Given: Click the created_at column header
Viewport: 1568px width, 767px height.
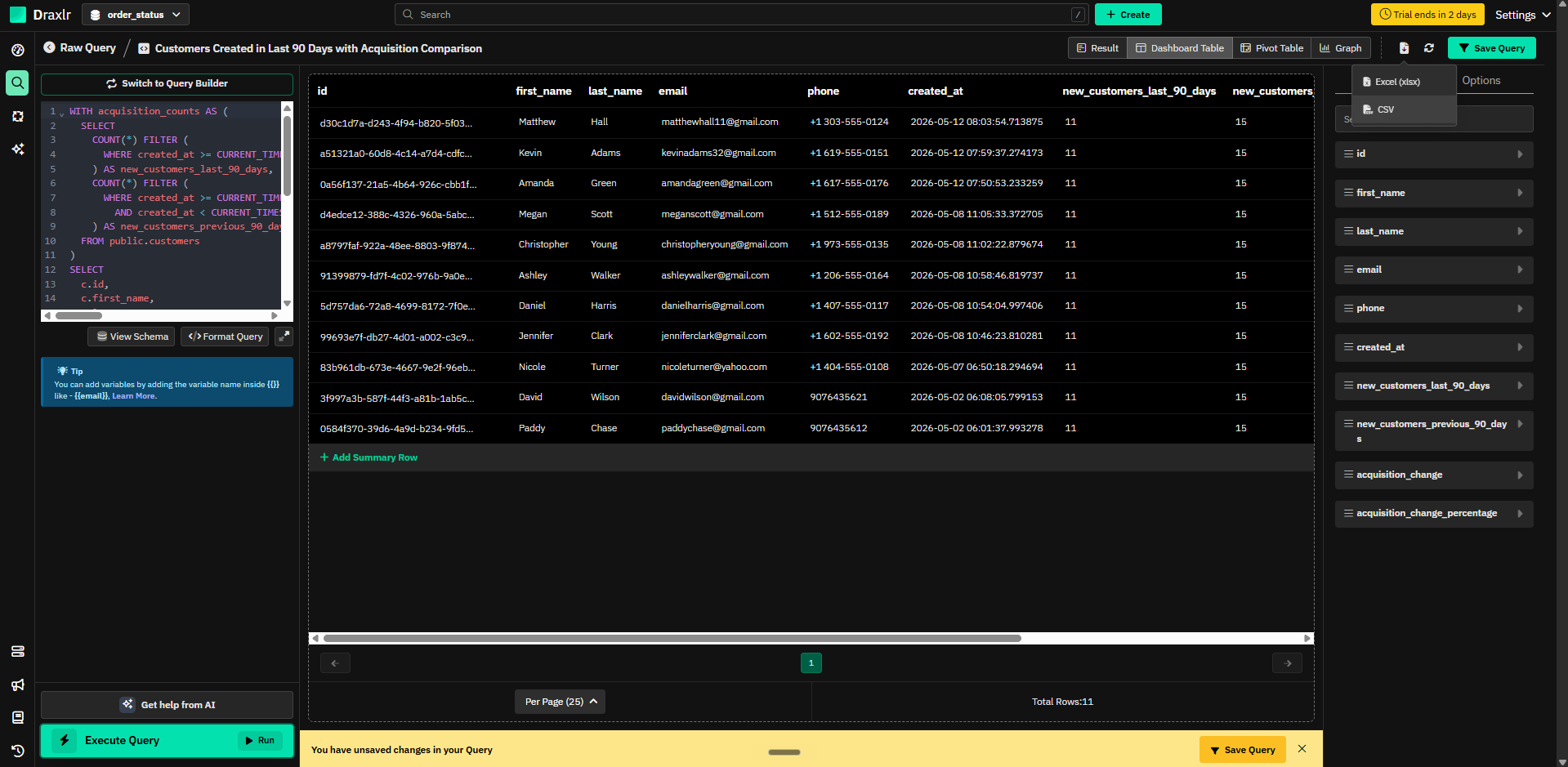Looking at the screenshot, I should 935,91.
